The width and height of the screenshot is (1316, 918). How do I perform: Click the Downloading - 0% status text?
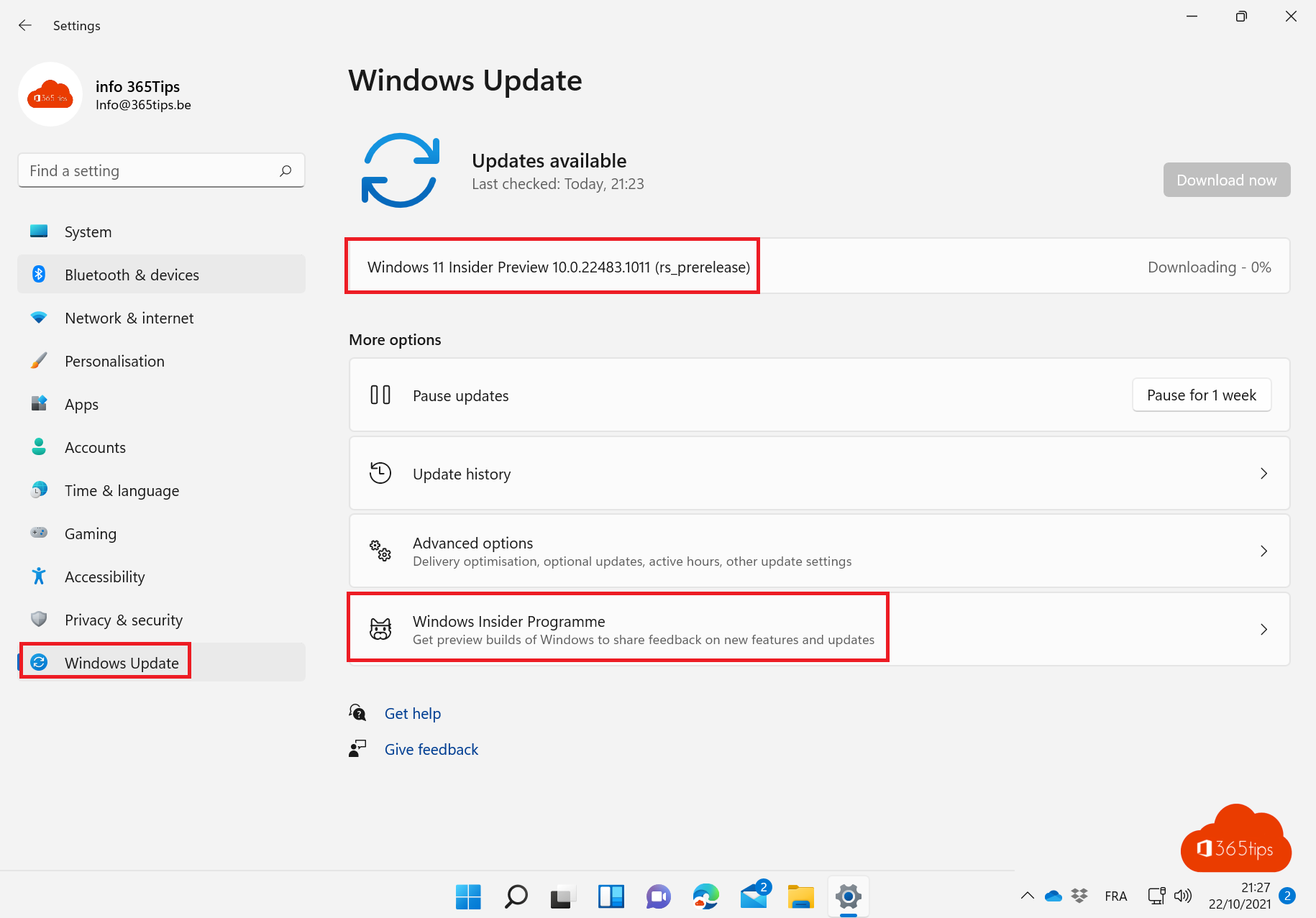tap(1209, 267)
